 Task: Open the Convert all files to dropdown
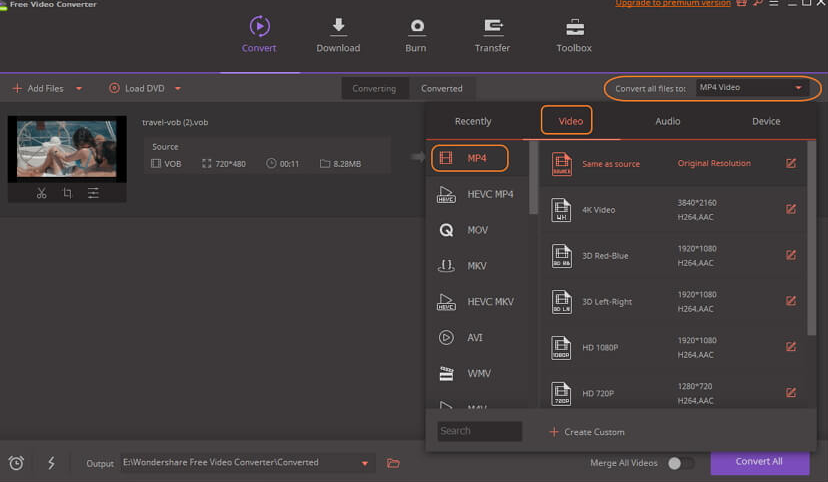(x=751, y=88)
